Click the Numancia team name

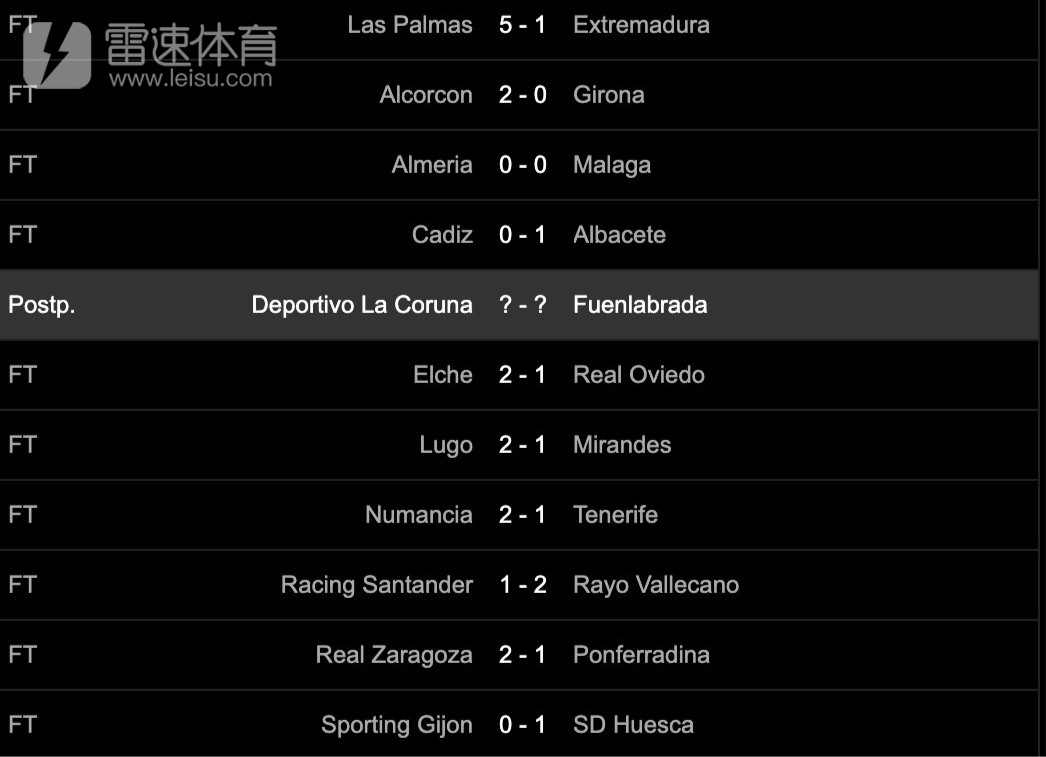(418, 515)
